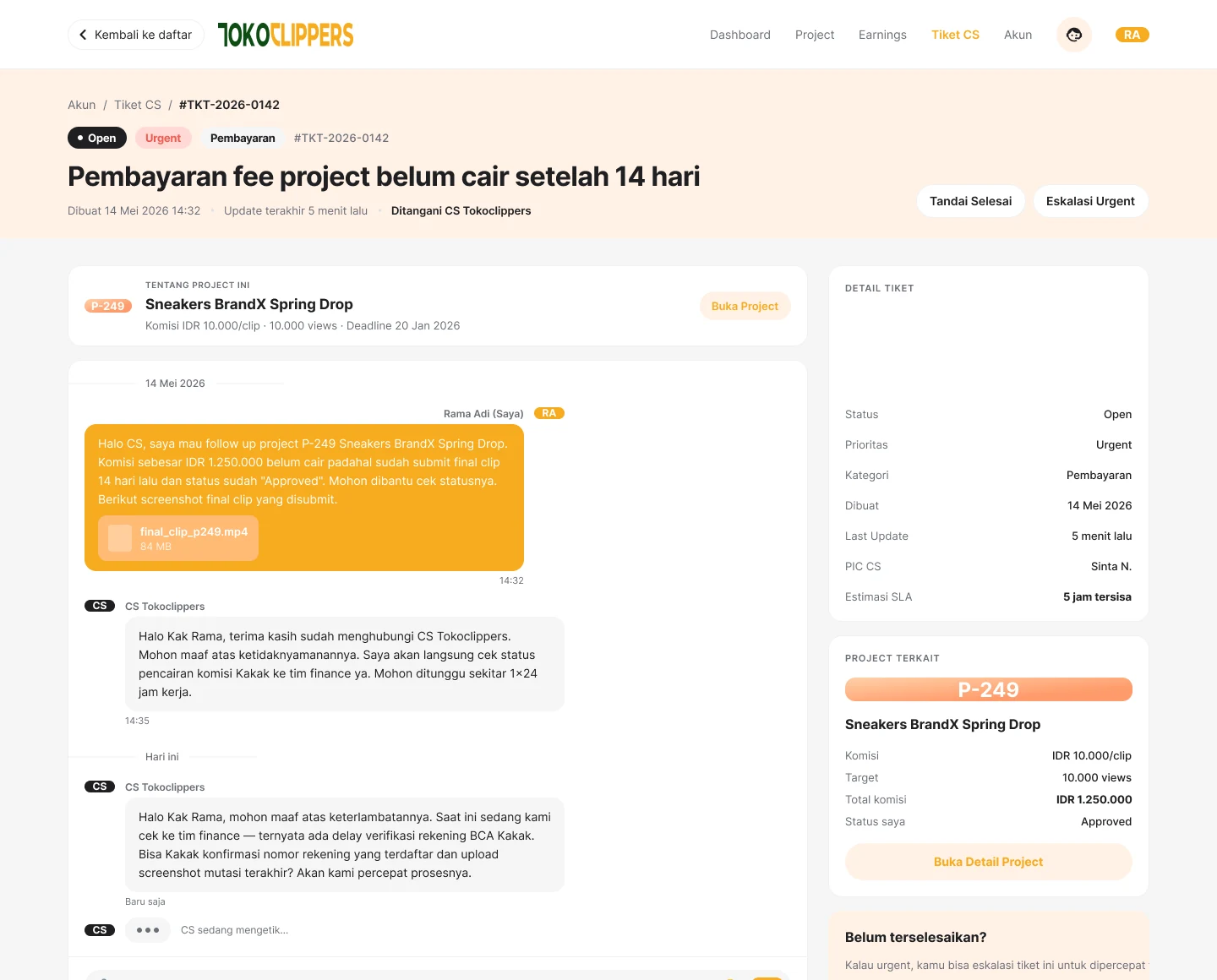Click the CS avatar on the Hari ini reply
Screen dimensions: 1217x980
tap(100, 787)
